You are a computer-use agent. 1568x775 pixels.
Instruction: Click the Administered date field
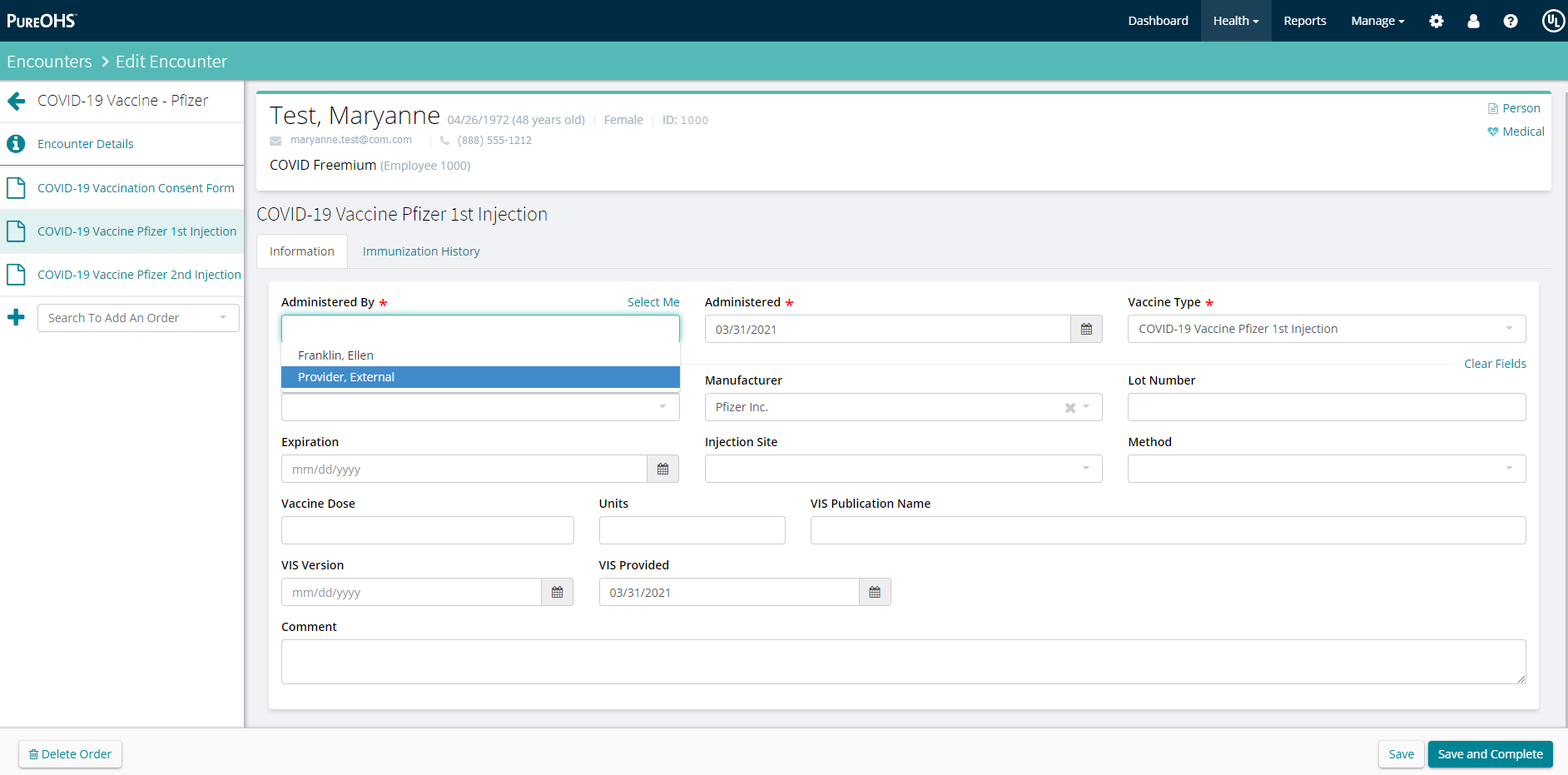click(887, 329)
